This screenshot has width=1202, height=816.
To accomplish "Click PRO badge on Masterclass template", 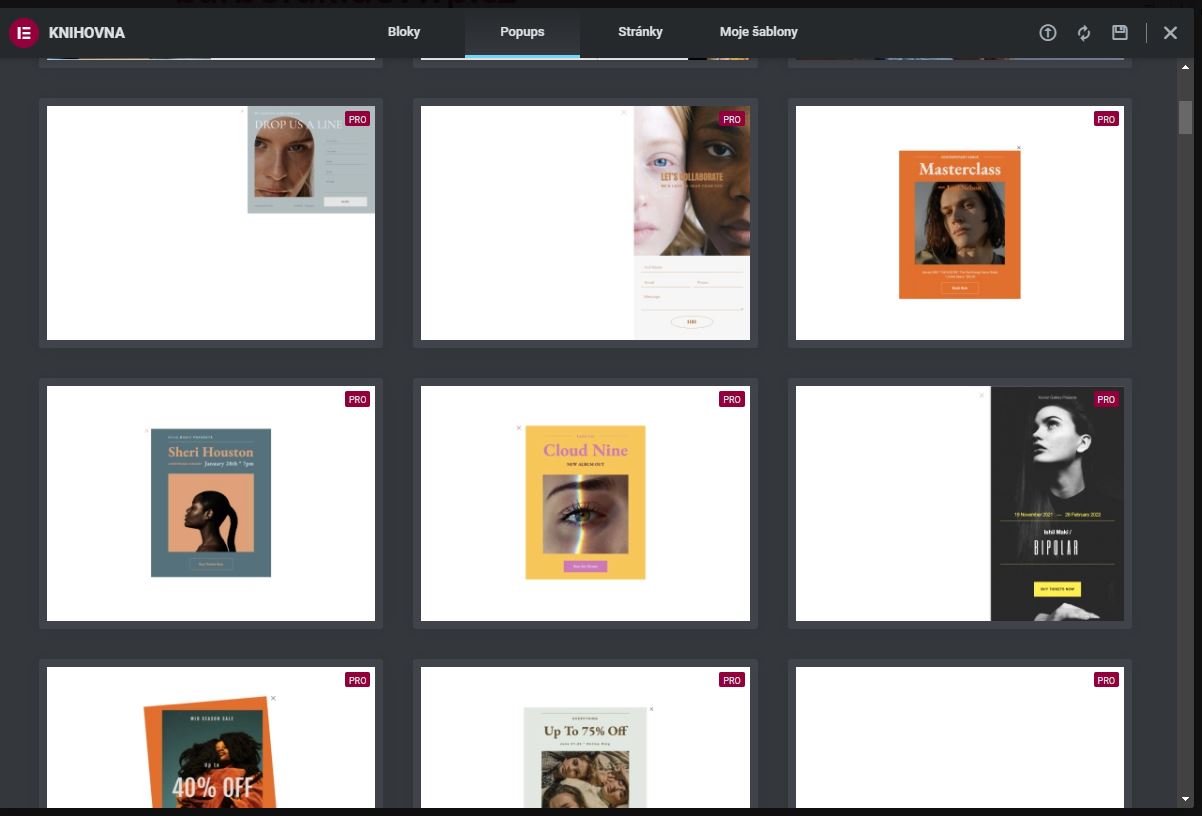I will click(1105, 119).
